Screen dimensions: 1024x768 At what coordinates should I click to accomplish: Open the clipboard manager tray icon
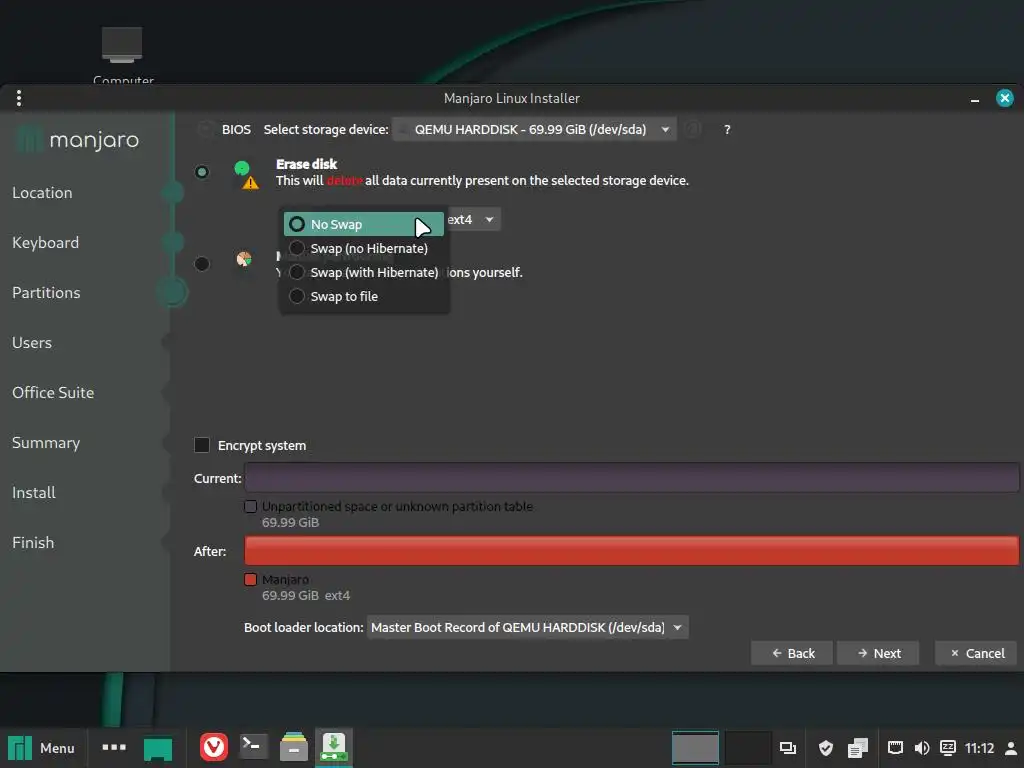click(857, 748)
